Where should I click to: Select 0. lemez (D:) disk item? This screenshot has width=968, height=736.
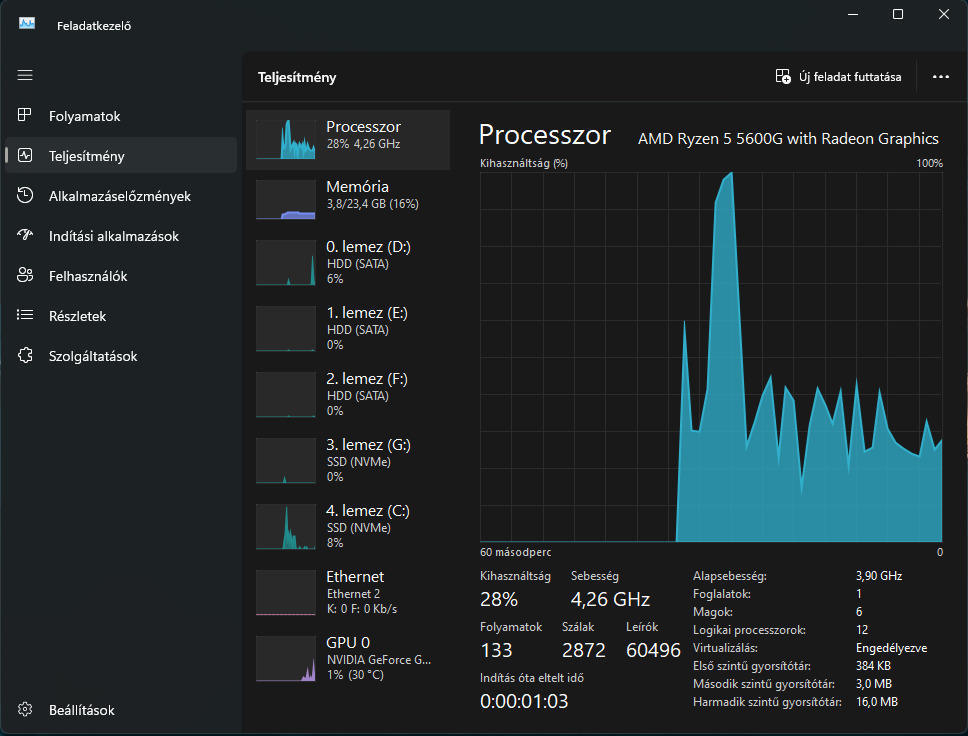(x=348, y=262)
